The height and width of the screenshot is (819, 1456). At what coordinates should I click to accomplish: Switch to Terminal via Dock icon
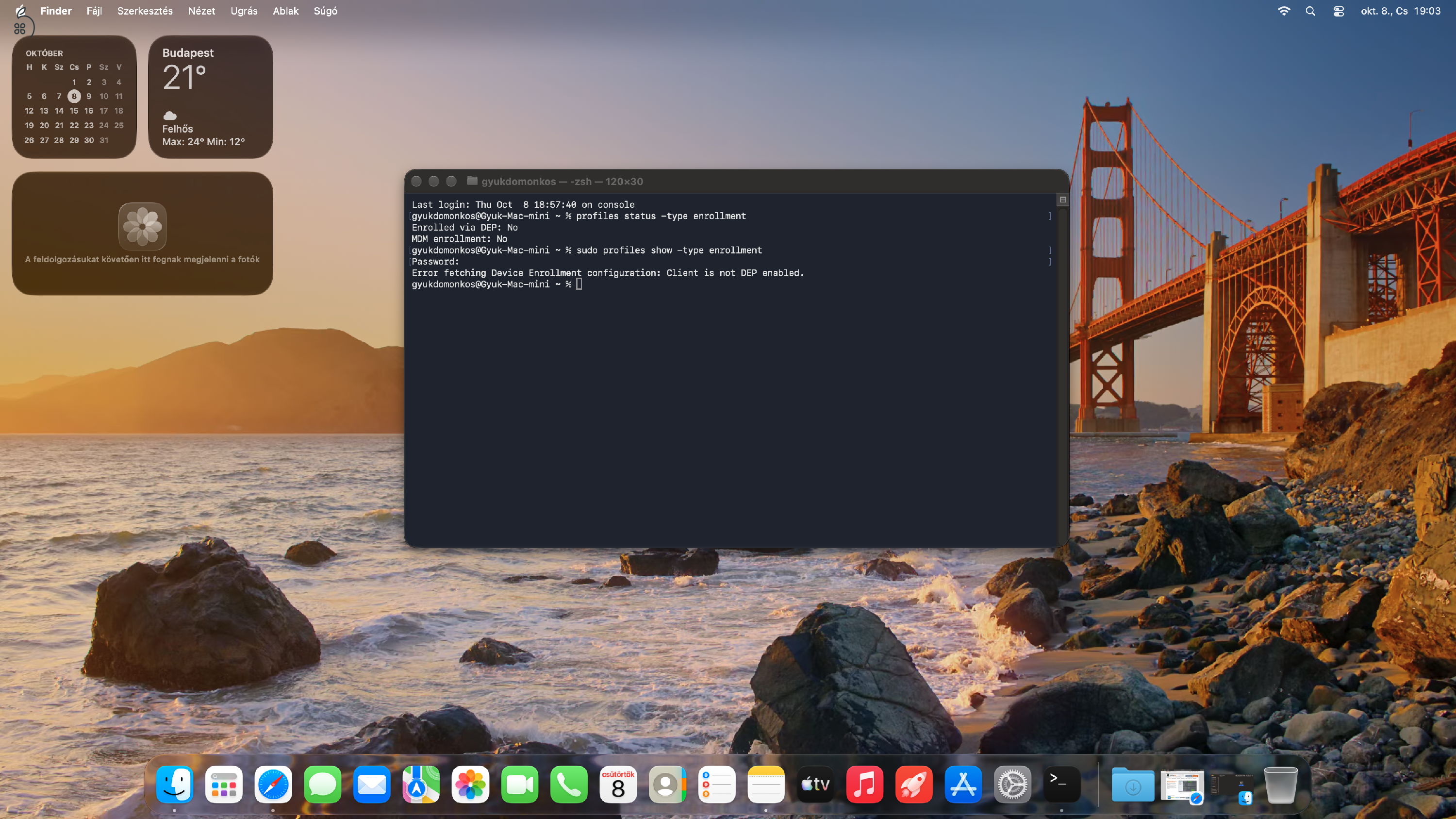coord(1061,785)
